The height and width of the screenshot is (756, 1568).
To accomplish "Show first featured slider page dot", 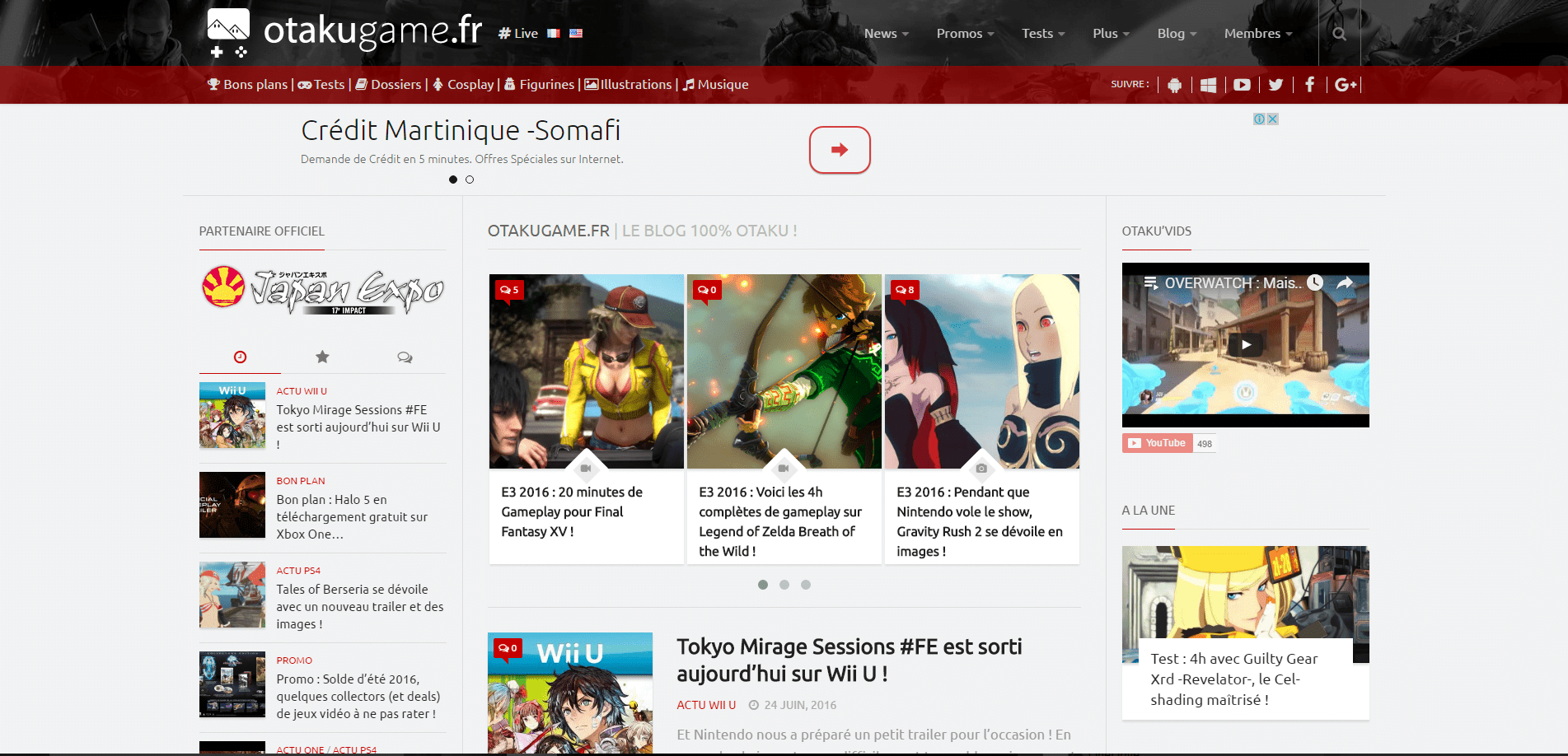I will click(x=763, y=585).
